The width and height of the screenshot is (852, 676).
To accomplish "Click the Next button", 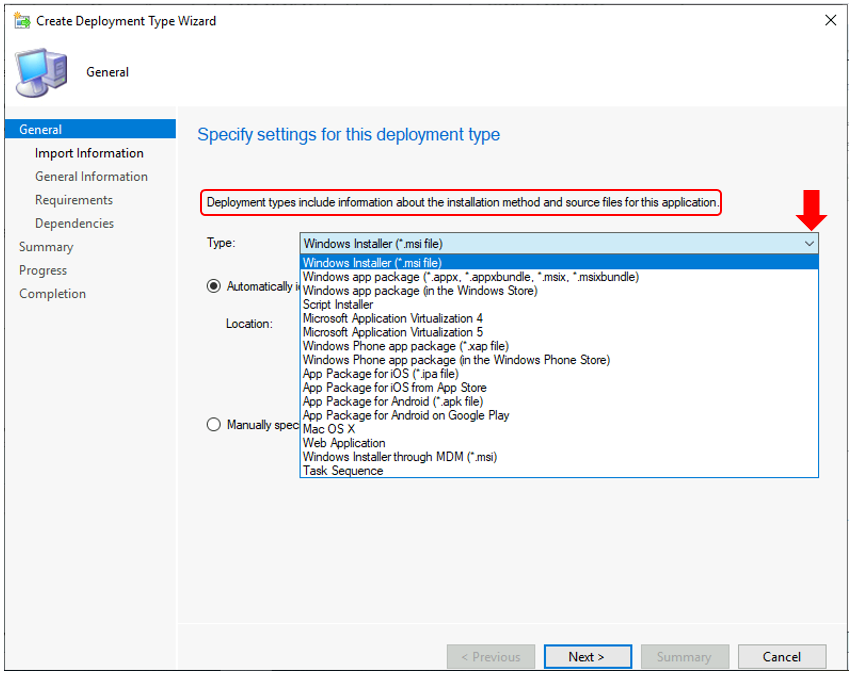I will (x=587, y=657).
